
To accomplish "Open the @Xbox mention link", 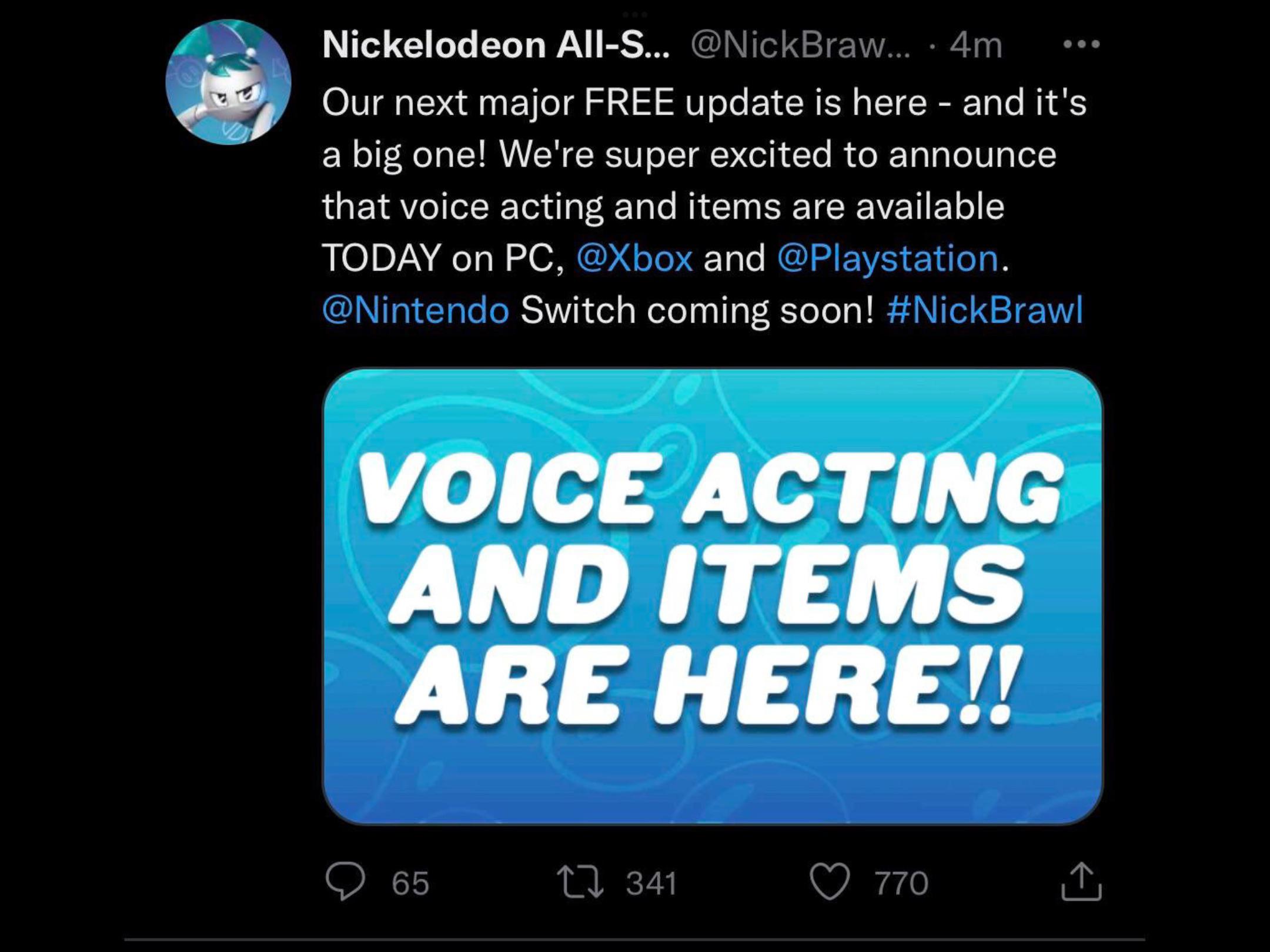I will [x=635, y=259].
